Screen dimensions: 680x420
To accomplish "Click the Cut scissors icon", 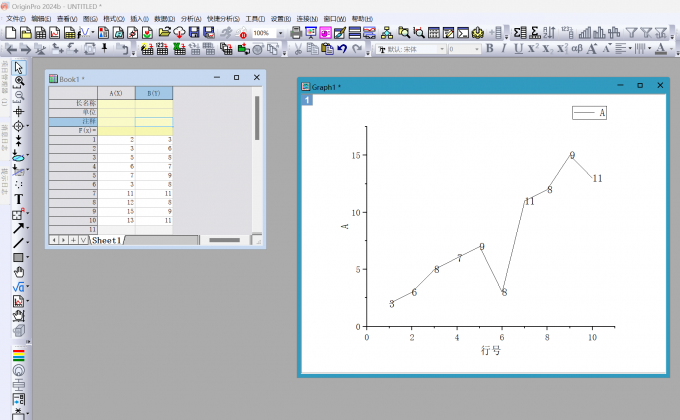I will [298, 49].
